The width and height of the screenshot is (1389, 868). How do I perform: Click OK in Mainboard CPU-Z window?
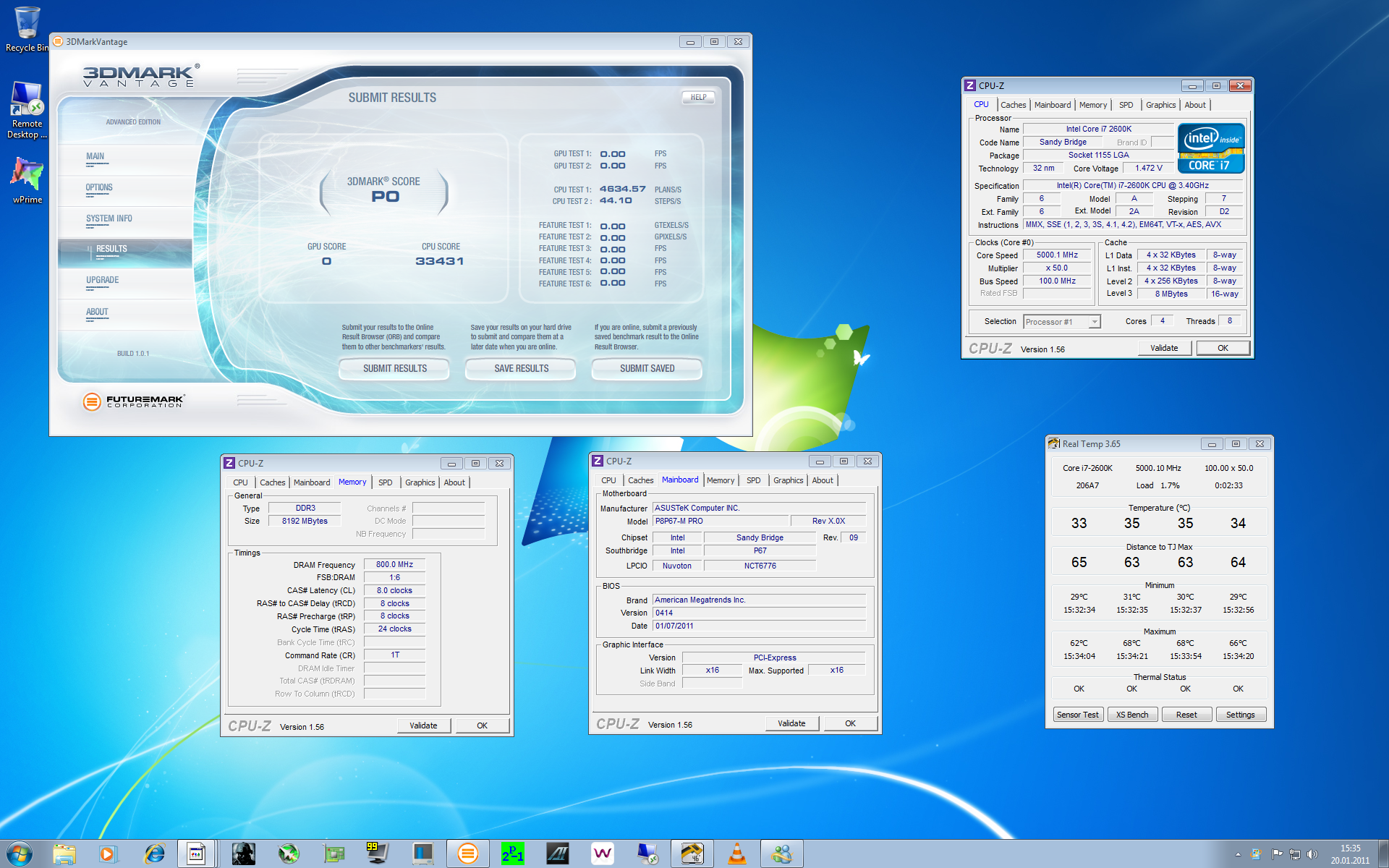click(850, 723)
